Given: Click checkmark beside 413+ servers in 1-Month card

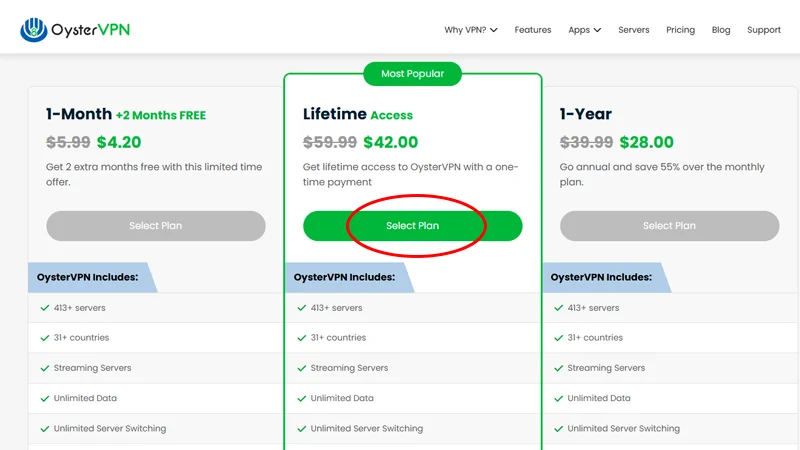Looking at the screenshot, I should tap(45, 308).
